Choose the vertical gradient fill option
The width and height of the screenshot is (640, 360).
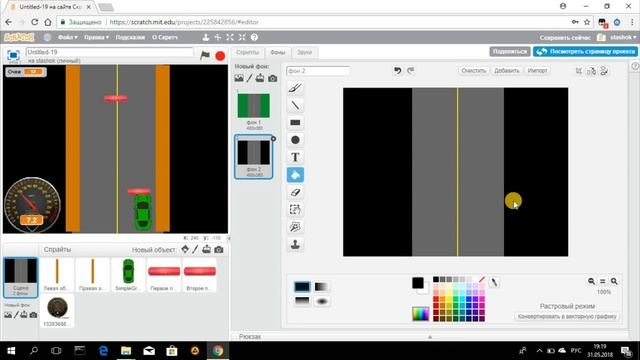coord(302,301)
